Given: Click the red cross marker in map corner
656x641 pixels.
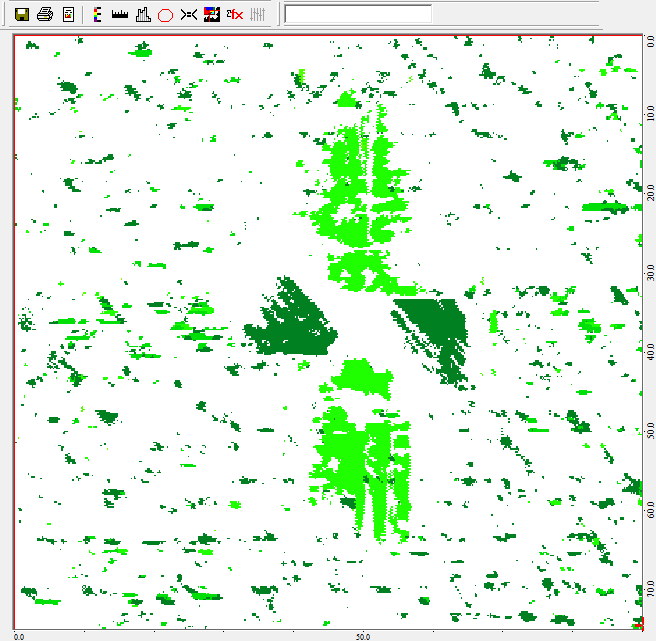Looking at the screenshot, I should 637,625.
